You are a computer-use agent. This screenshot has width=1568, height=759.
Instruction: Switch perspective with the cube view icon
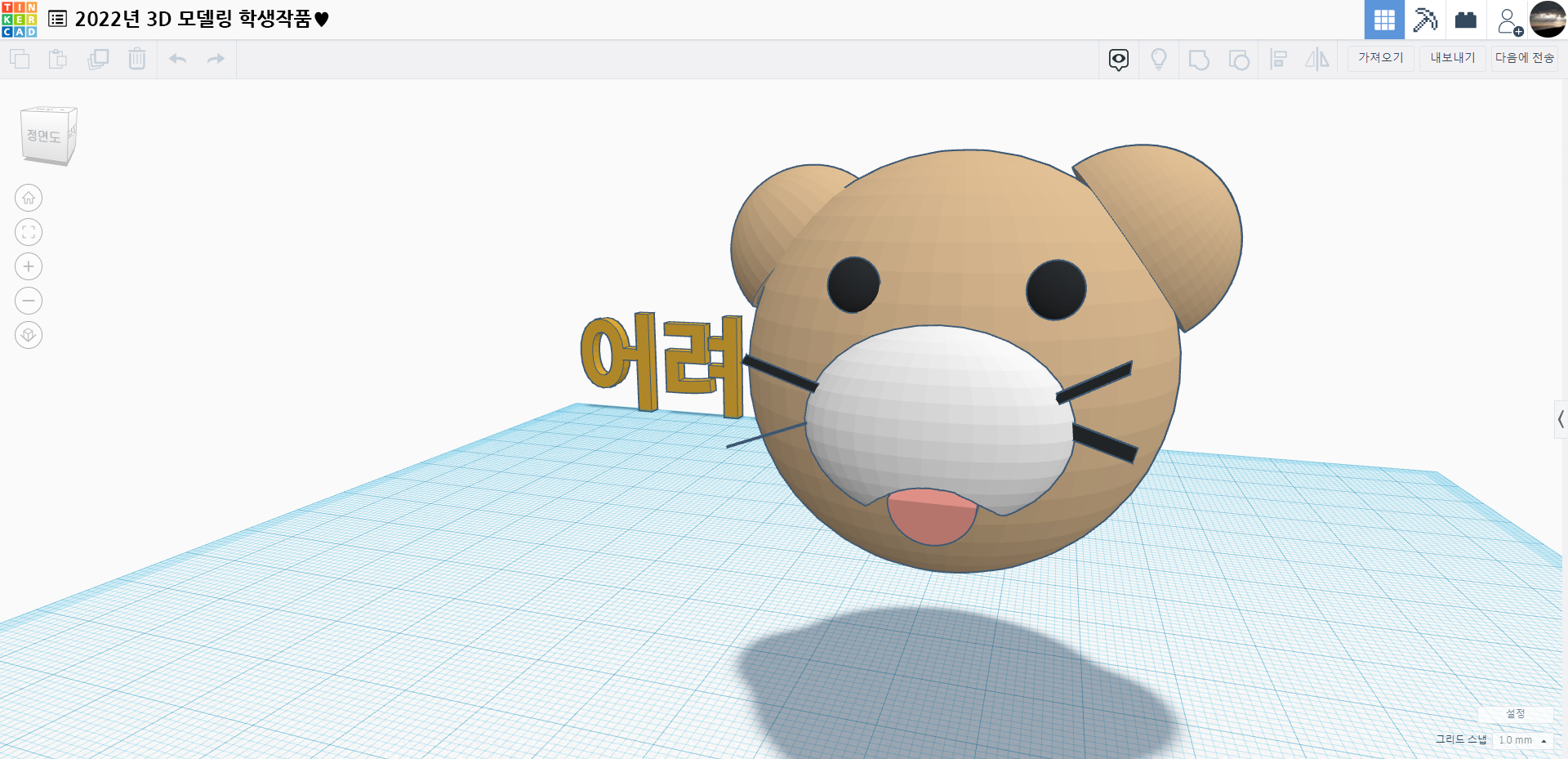(29, 335)
